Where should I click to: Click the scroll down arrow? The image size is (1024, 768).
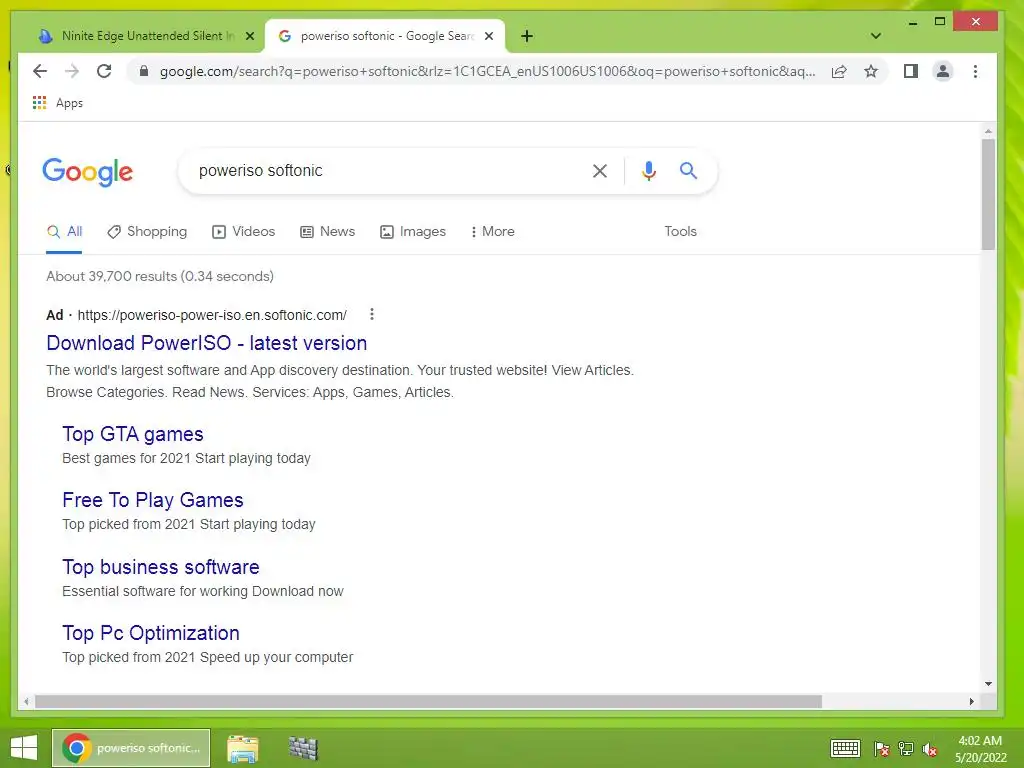[x=988, y=684]
